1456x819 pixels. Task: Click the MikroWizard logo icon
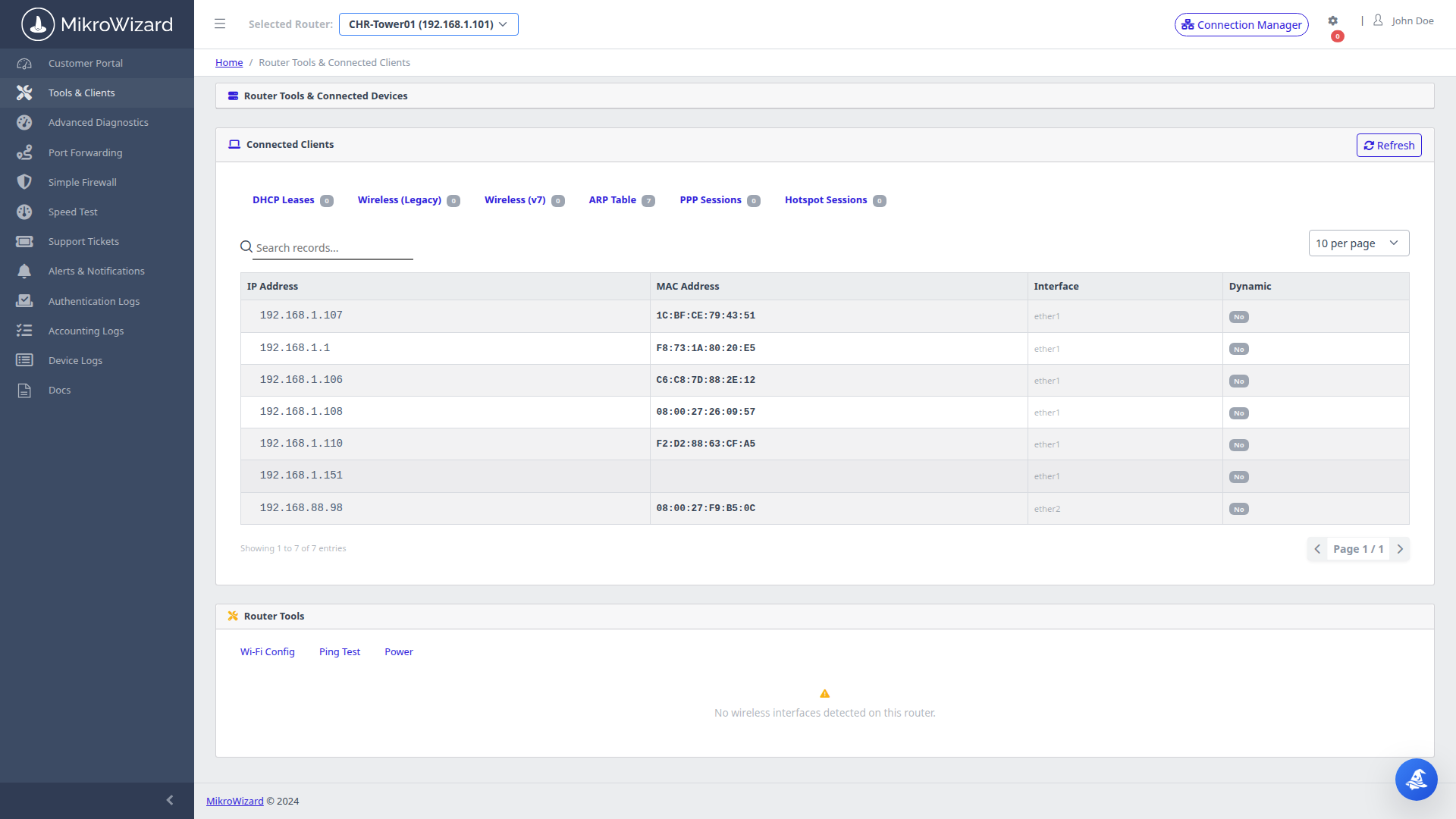coord(38,24)
